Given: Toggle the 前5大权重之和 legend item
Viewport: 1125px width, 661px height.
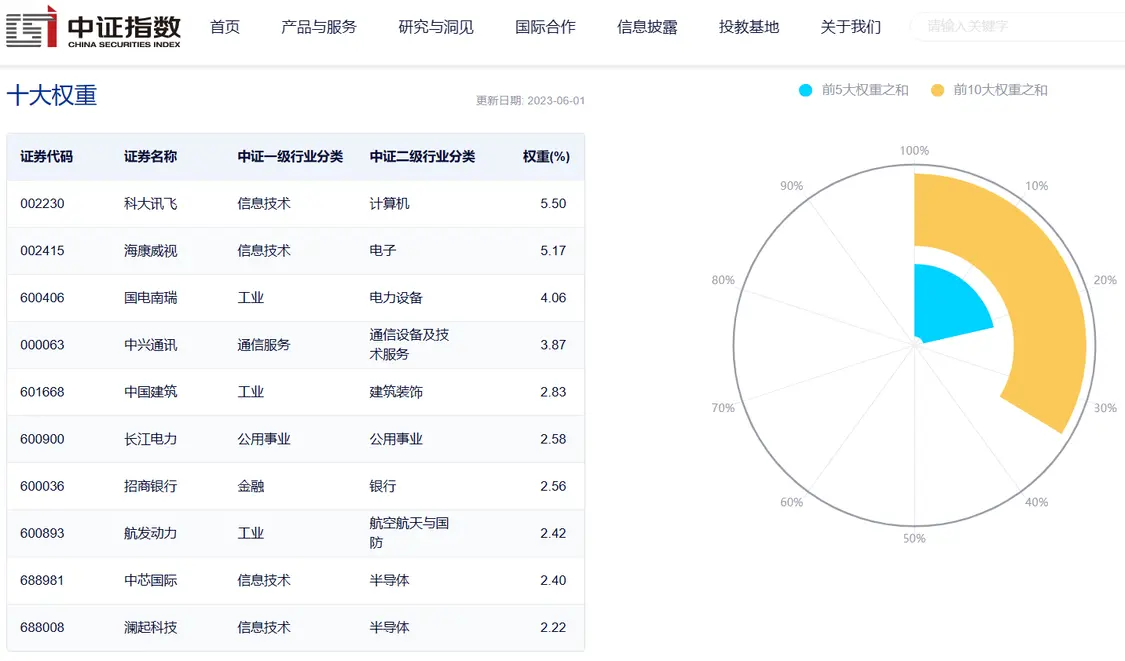Looking at the screenshot, I should pos(853,90).
